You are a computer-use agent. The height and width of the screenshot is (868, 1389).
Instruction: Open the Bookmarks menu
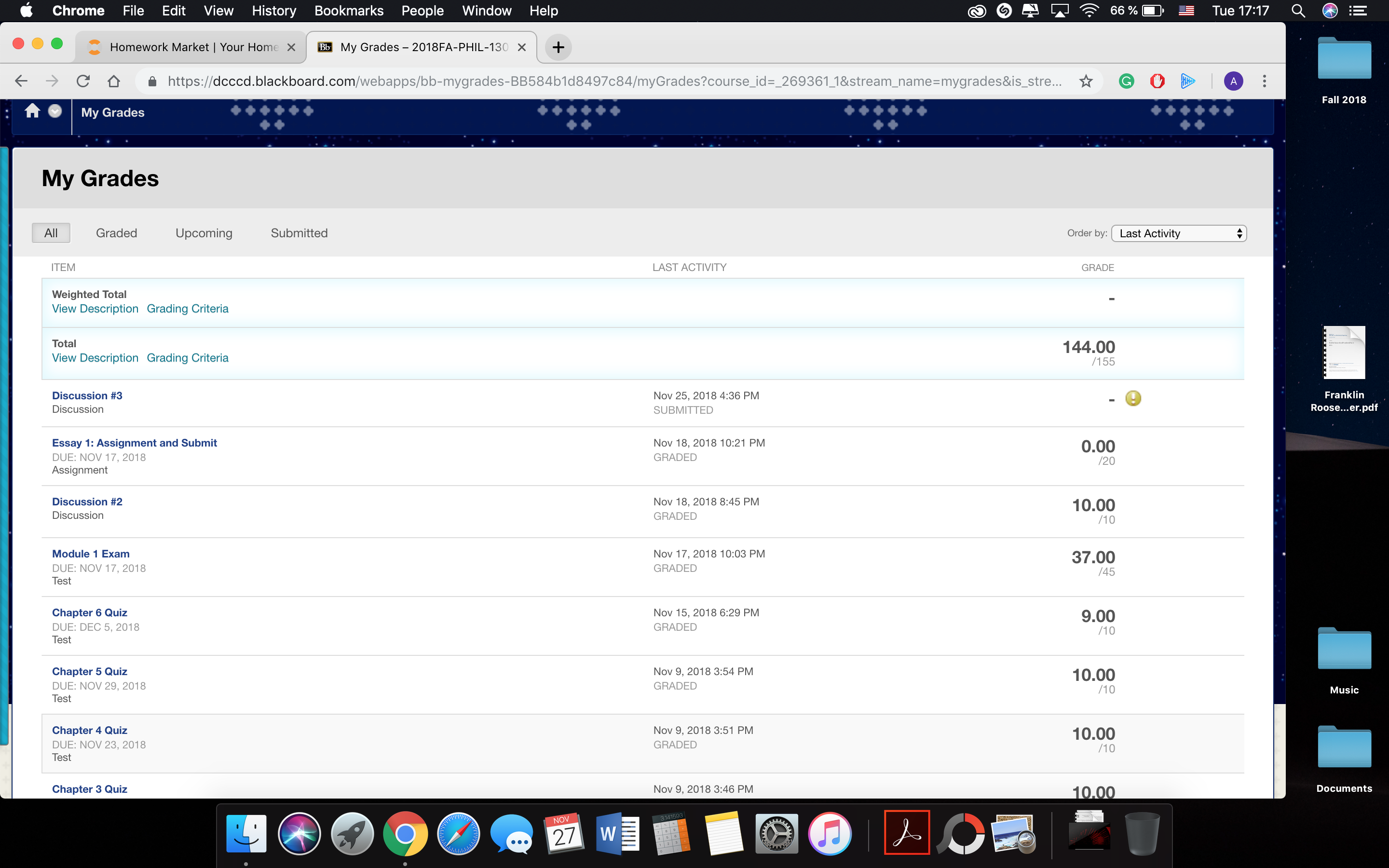[349, 10]
